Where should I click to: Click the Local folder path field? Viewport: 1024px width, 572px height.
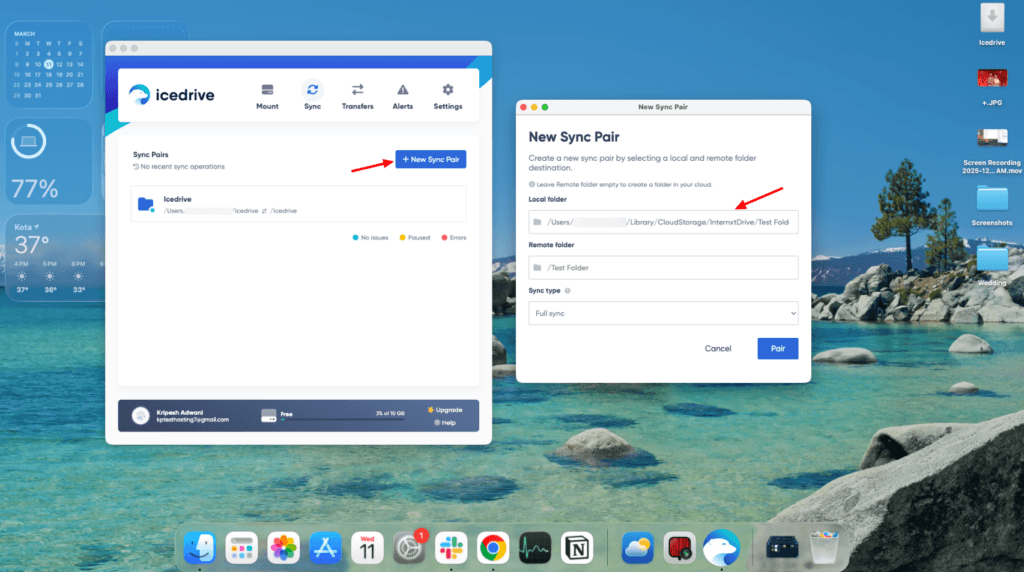click(x=663, y=222)
